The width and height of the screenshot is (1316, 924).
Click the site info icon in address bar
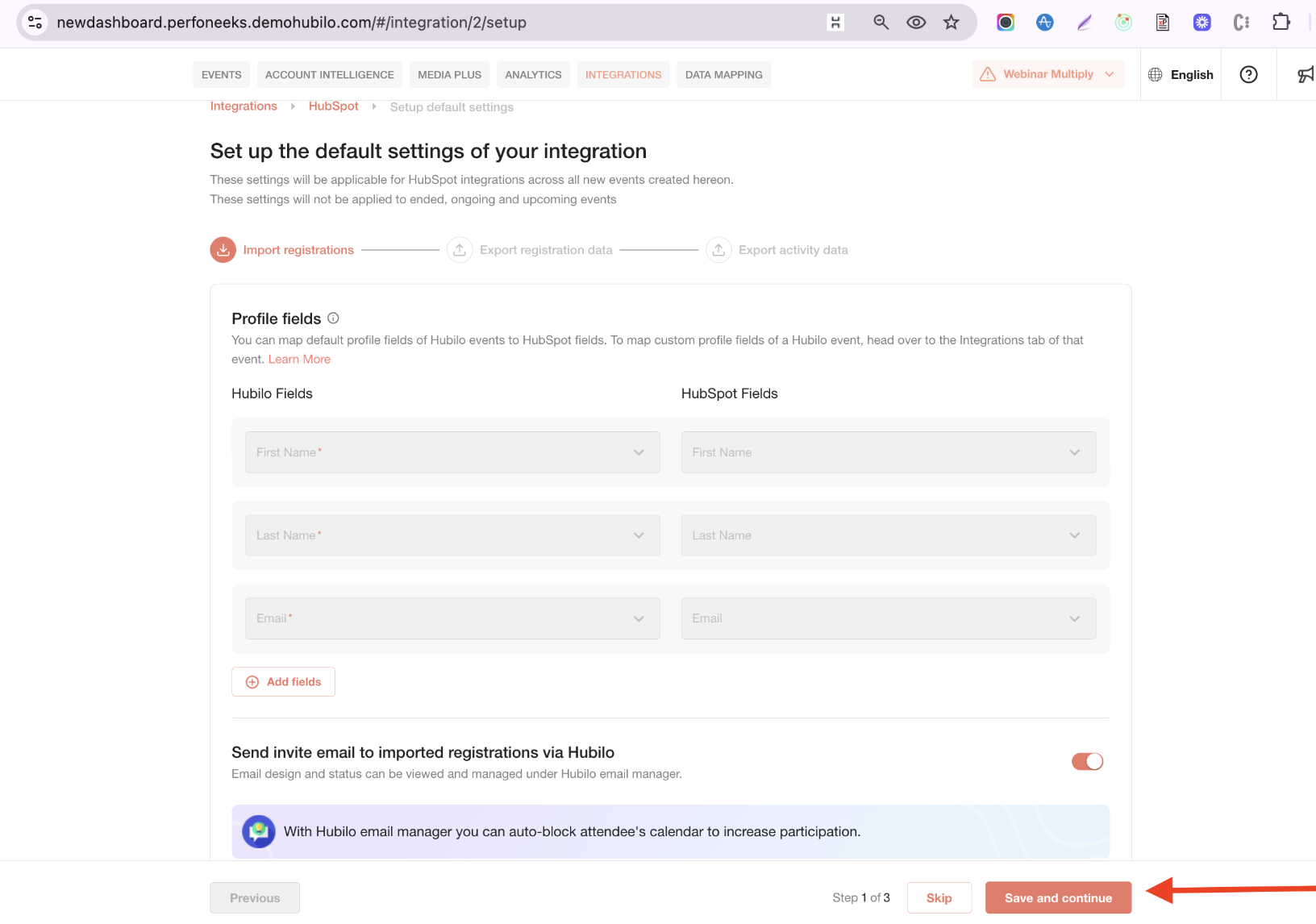[x=35, y=23]
